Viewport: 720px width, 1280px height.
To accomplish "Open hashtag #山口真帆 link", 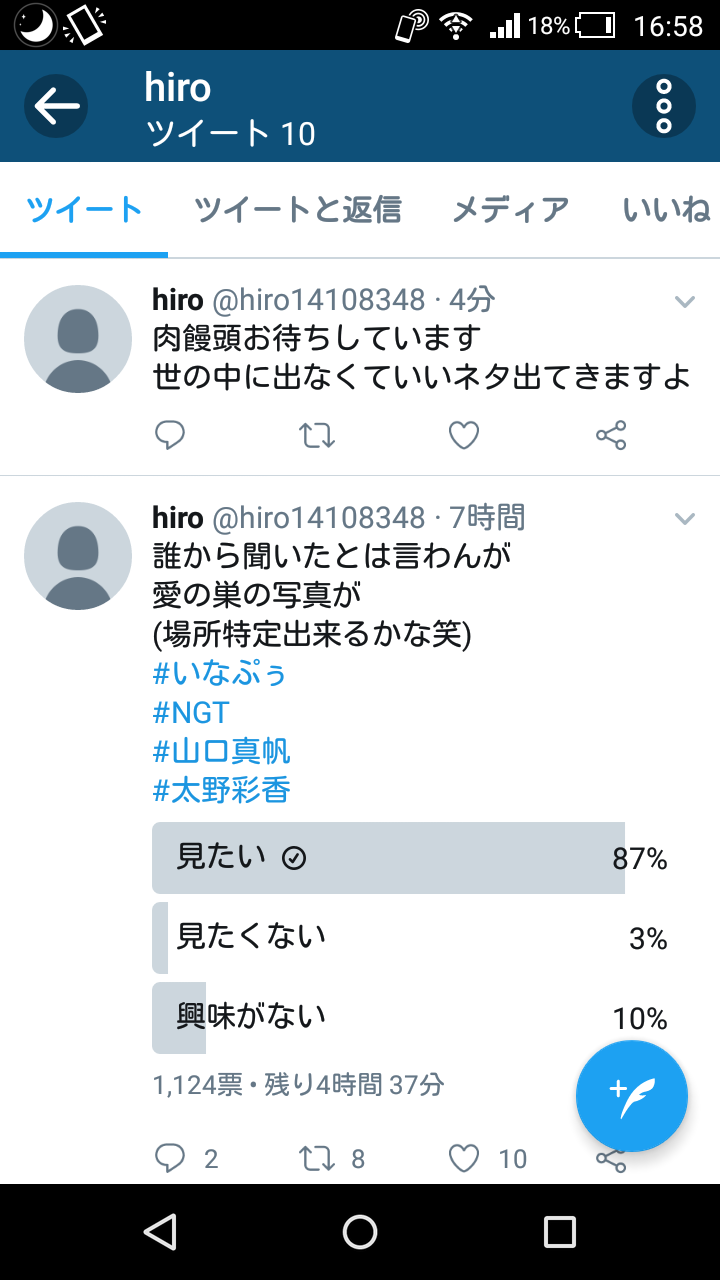I will point(222,751).
